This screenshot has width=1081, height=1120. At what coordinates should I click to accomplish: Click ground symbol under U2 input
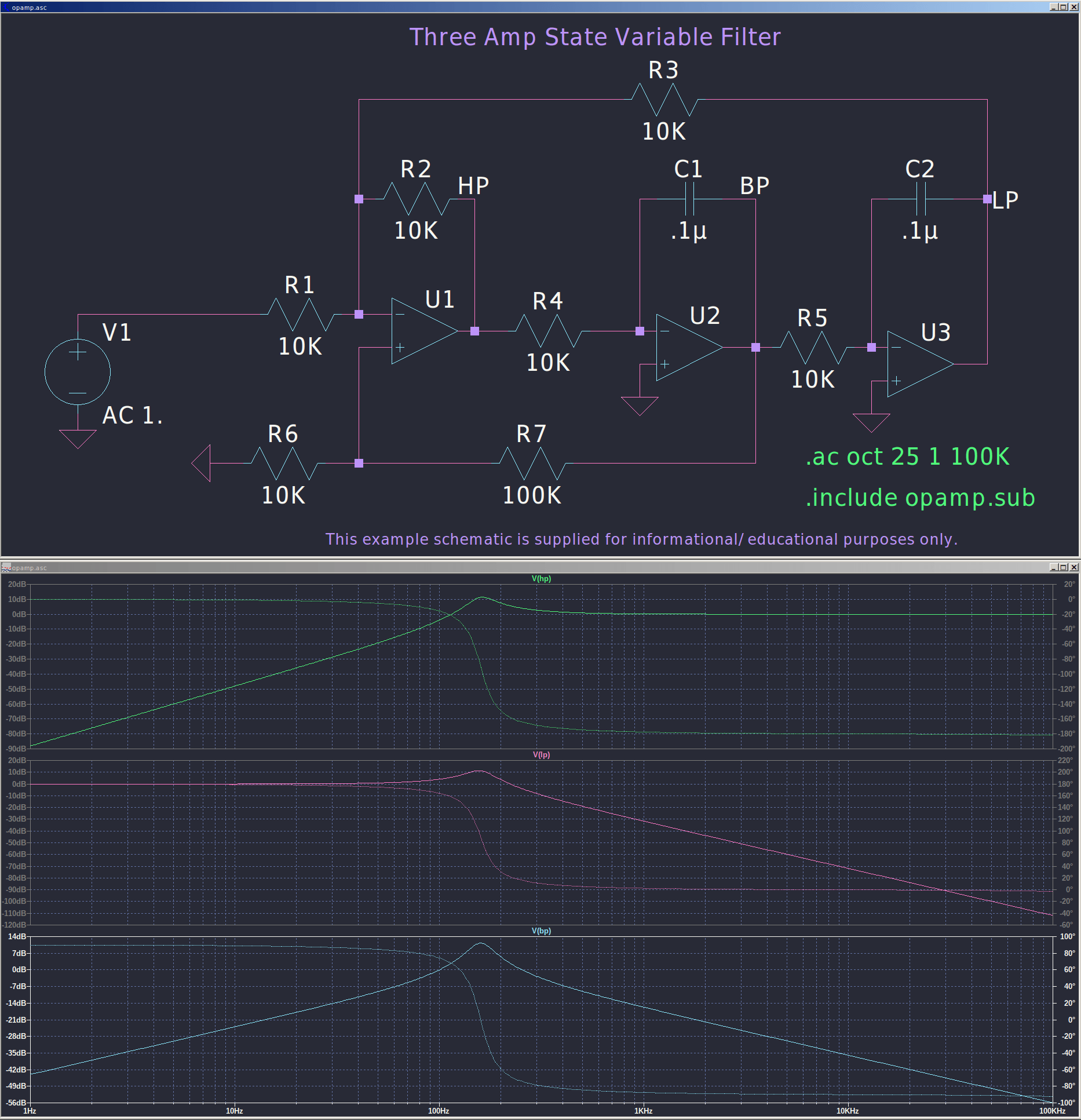pos(640,406)
